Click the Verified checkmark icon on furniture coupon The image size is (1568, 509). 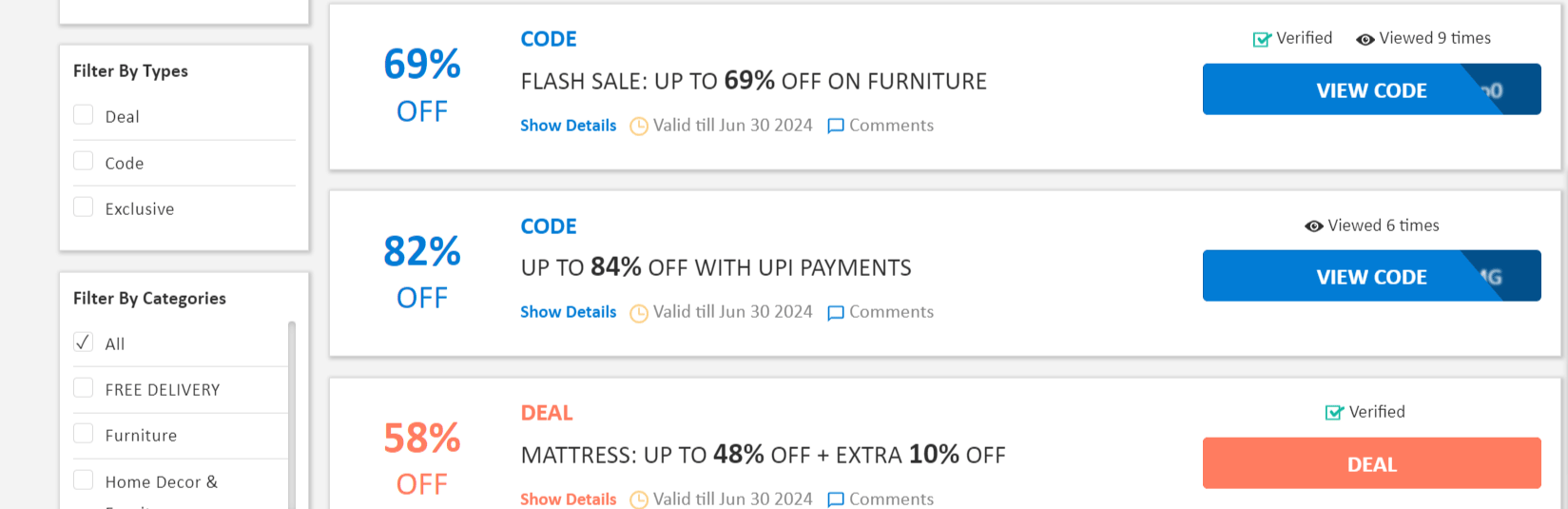(x=1262, y=39)
